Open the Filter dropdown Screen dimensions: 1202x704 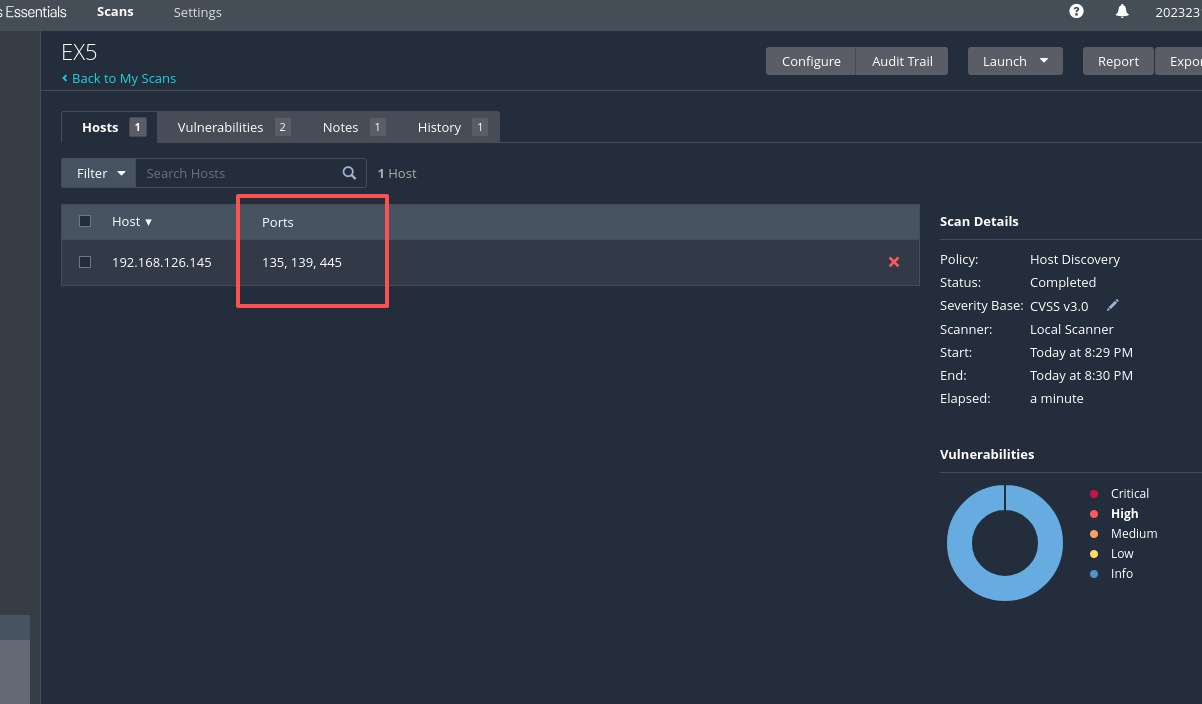pyautogui.click(x=98, y=173)
